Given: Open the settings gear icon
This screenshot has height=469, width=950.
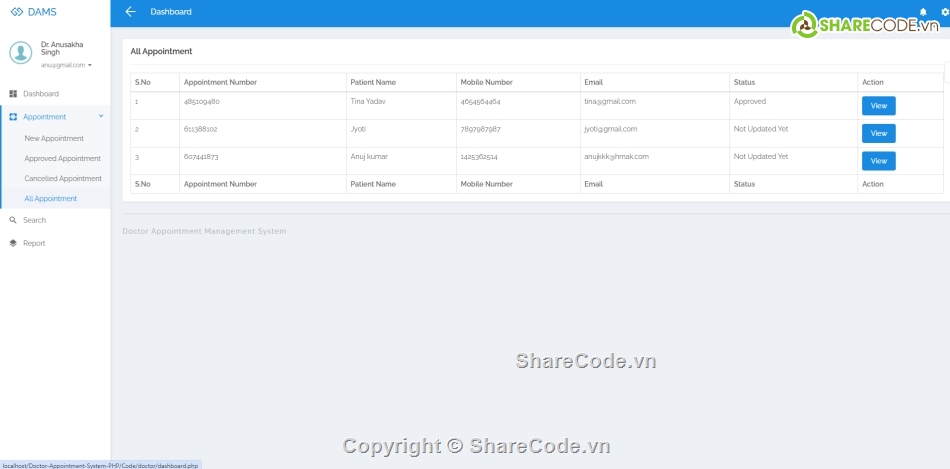Looking at the screenshot, I should tap(944, 12).
